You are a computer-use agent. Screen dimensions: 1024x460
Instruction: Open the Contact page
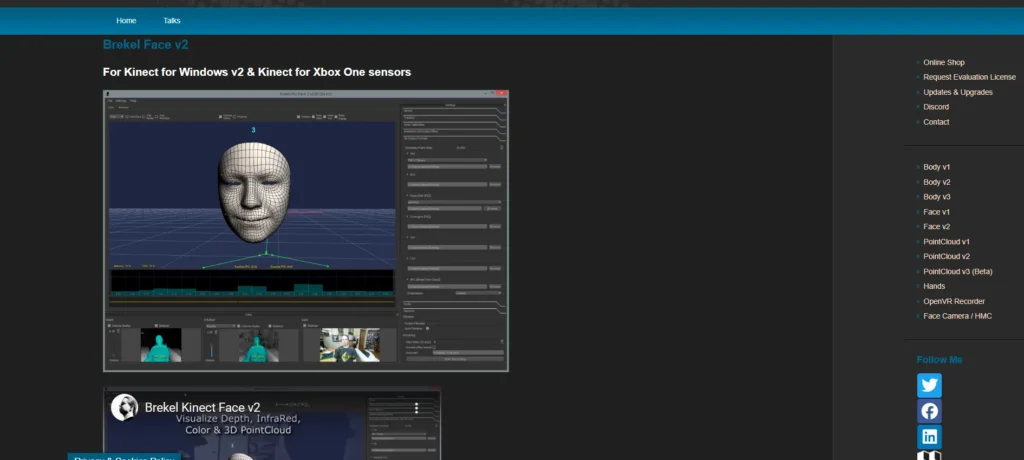(x=936, y=122)
